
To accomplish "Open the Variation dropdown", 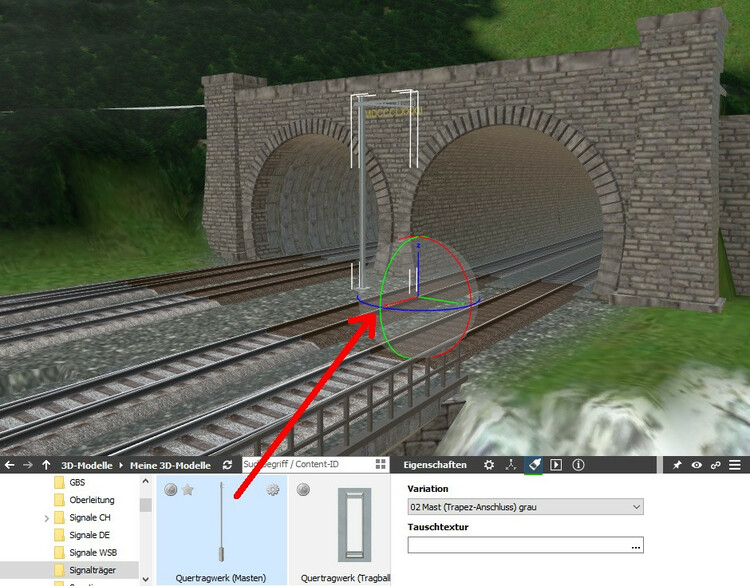I will click(x=526, y=507).
